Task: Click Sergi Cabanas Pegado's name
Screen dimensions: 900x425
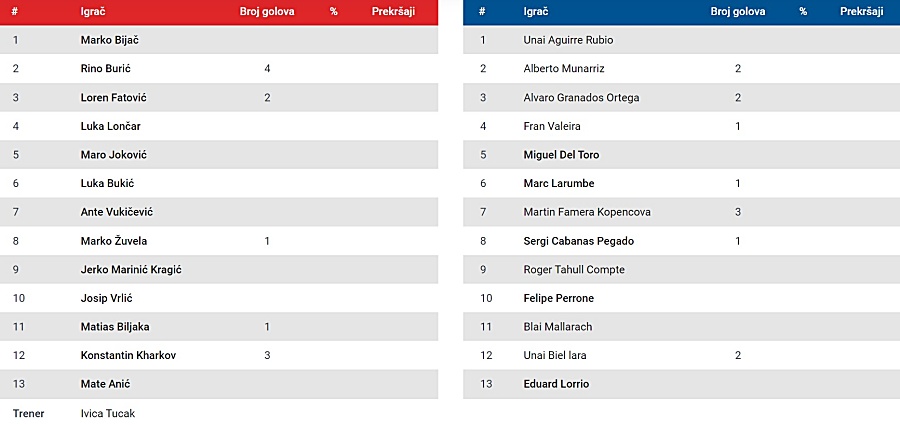Action: pos(579,241)
